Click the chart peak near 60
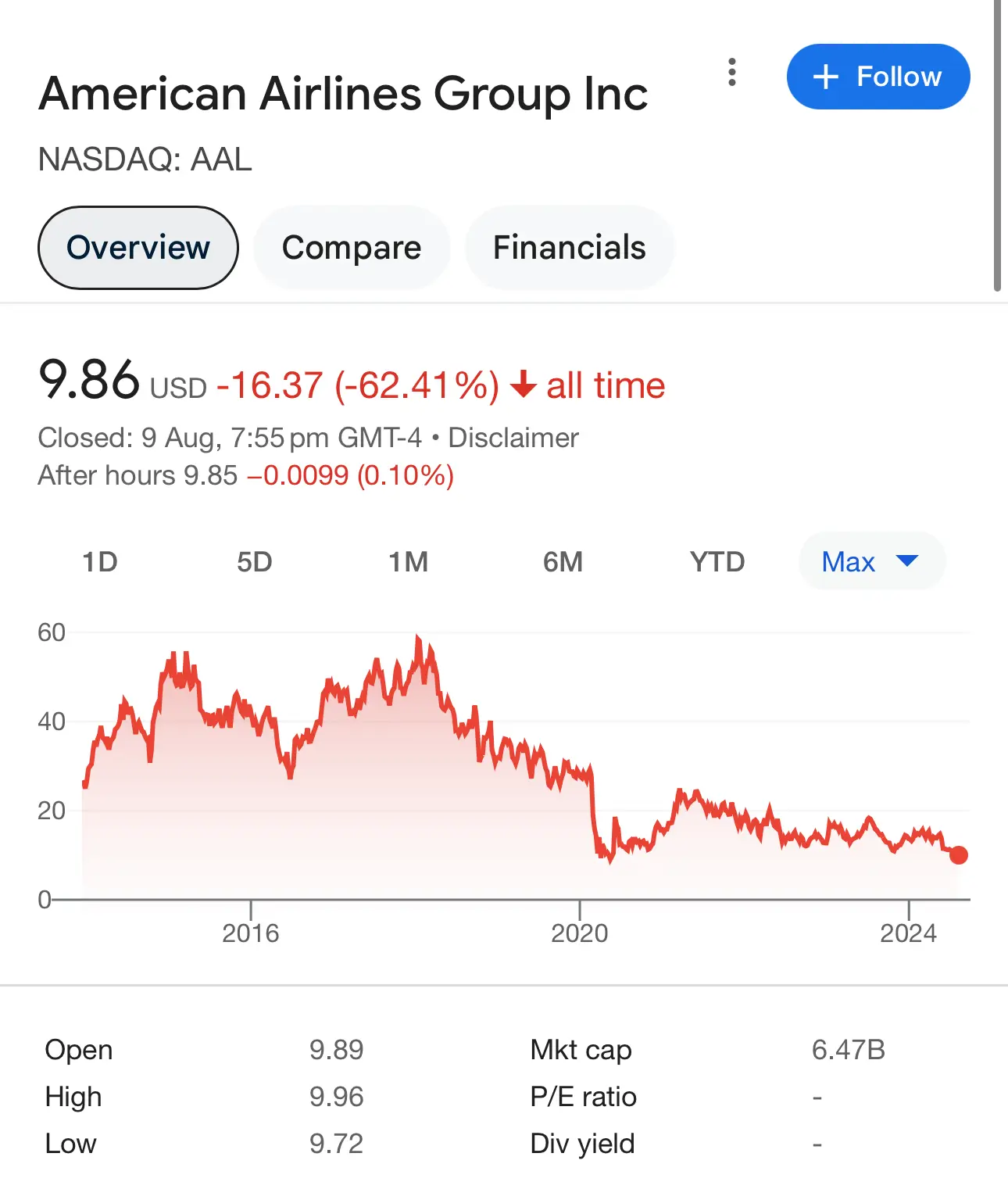Image resolution: width=1008 pixels, height=1189 pixels. (418, 639)
